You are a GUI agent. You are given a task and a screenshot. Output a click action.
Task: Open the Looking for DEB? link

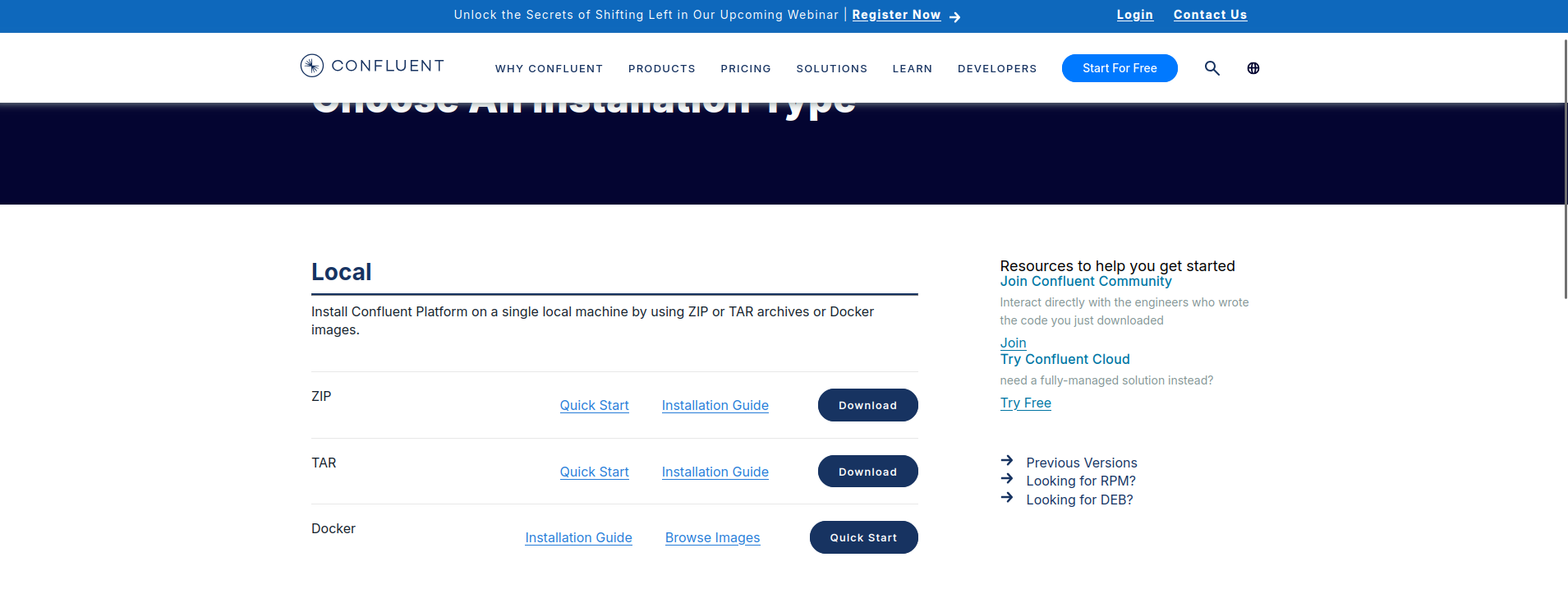(1079, 500)
